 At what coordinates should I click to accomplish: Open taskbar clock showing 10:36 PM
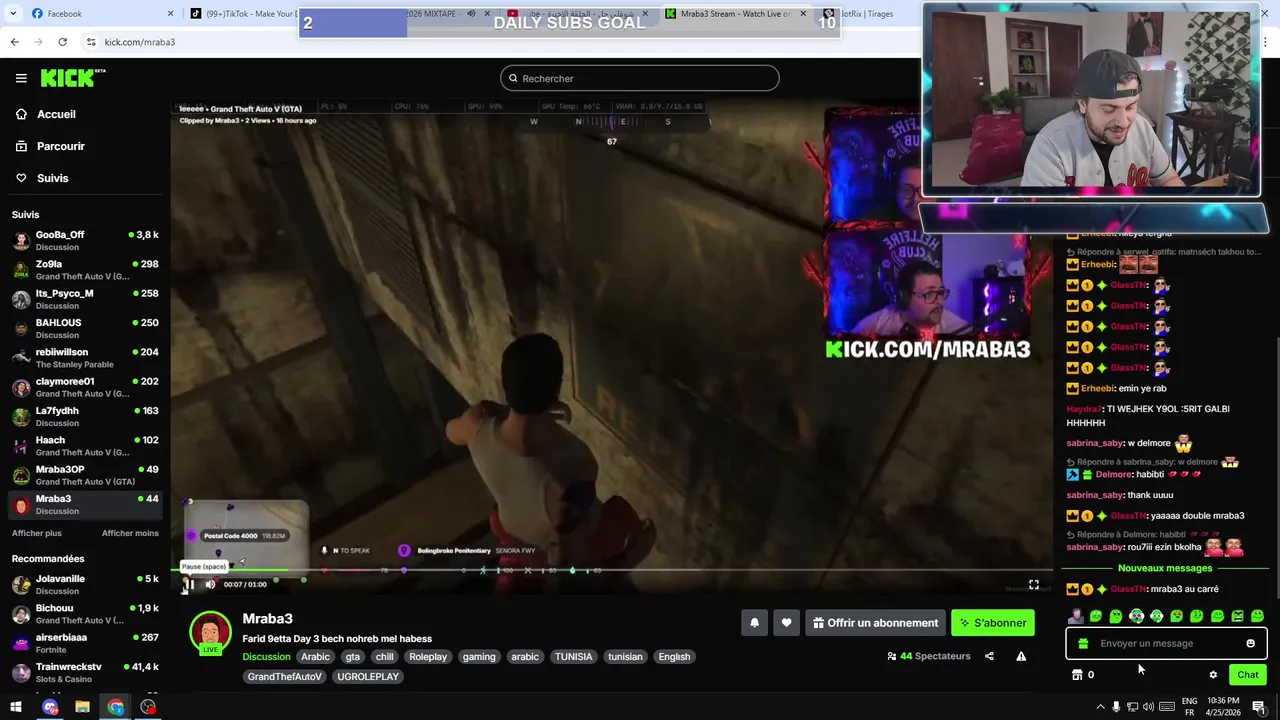click(1223, 707)
